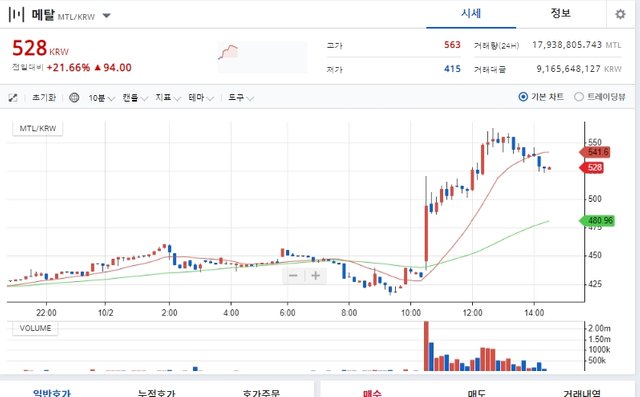
Task: Click the red 528 current price tag
Action: coord(592,168)
